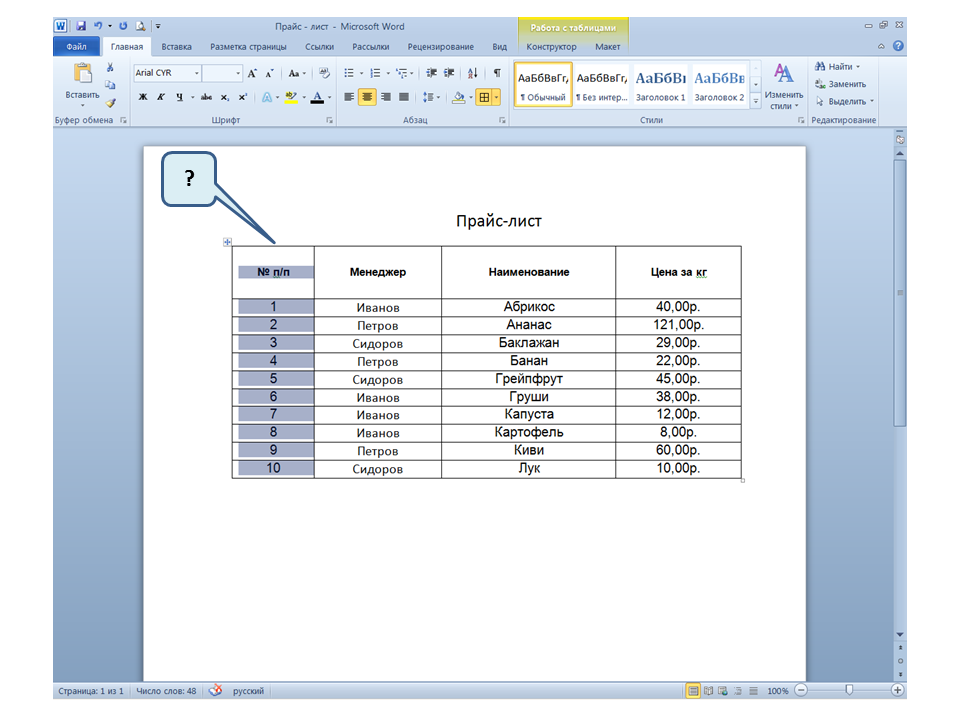Click the table move handle icon
The height and width of the screenshot is (720, 960).
coord(227,242)
